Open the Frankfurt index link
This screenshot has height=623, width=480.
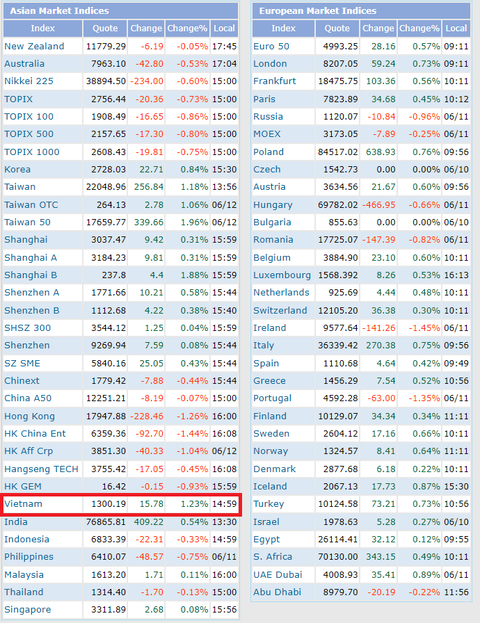(275, 81)
